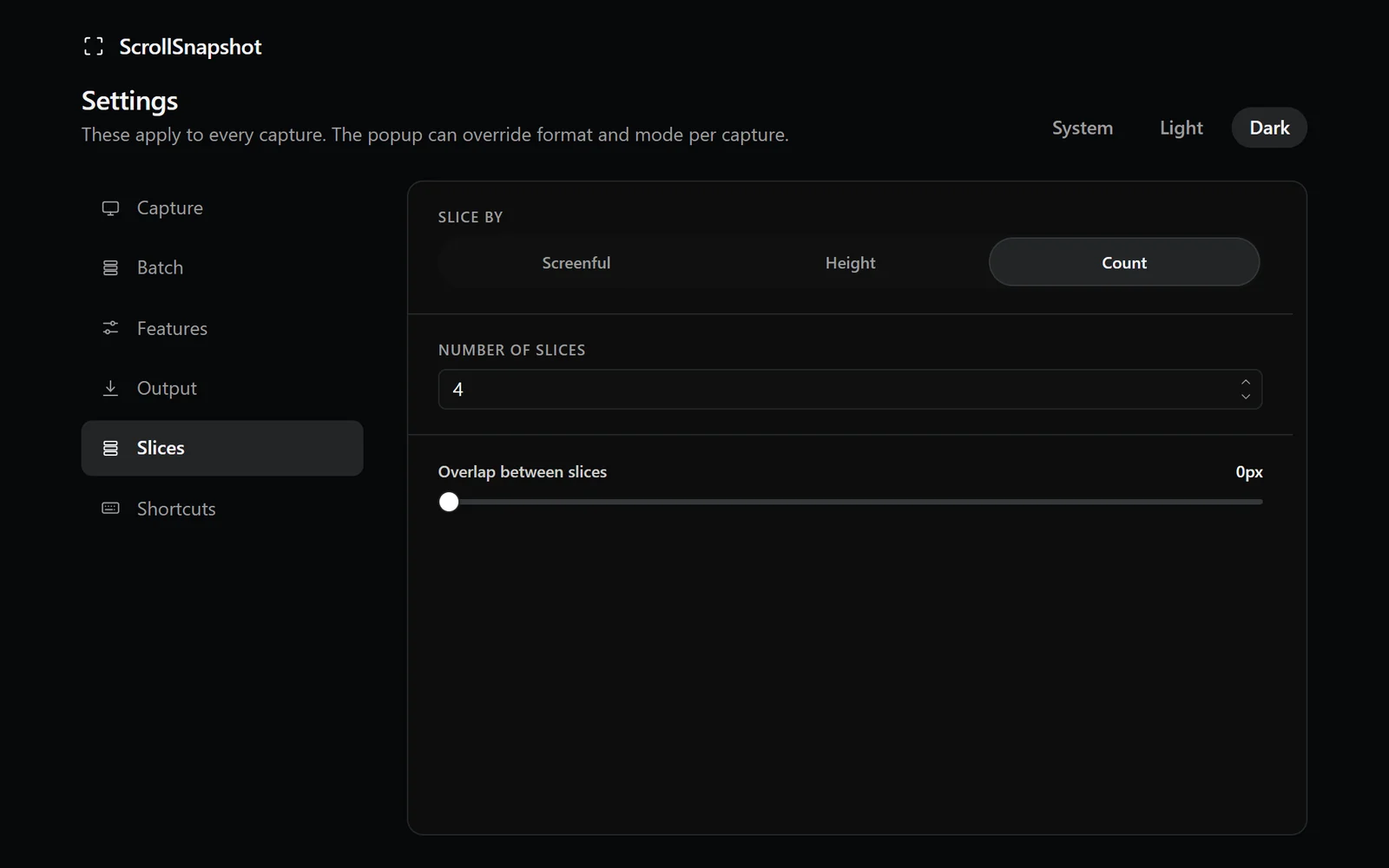Click the Slices icon in sidebar
This screenshot has width=1389, height=868.
110,448
